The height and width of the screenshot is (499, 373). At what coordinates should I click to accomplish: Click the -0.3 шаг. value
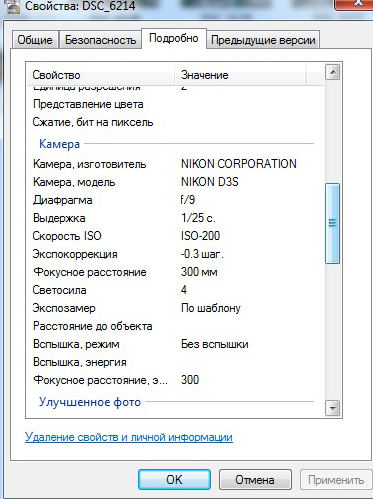(202, 254)
